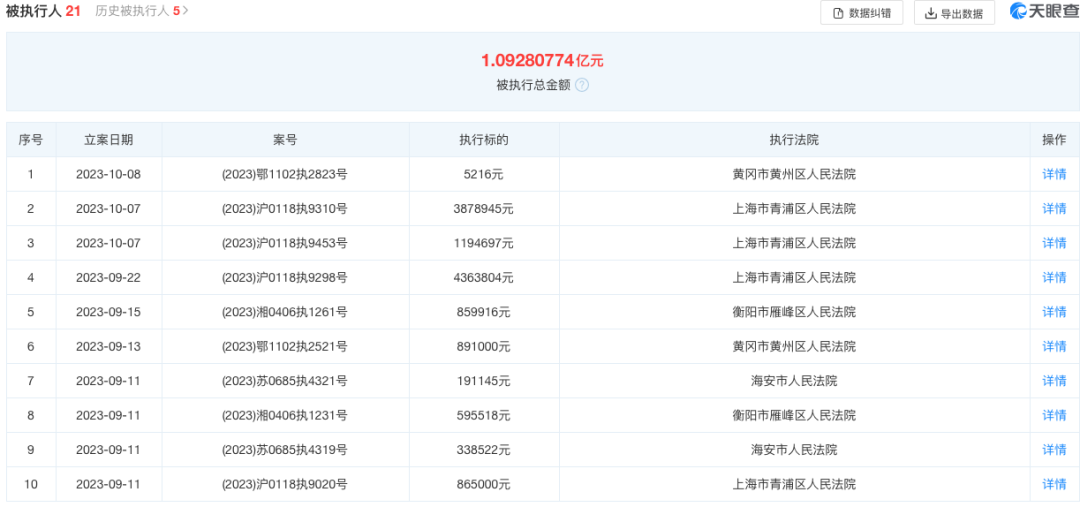Expand 历史被执行人 5 arrow
The image size is (1080, 507).
(x=186, y=11)
